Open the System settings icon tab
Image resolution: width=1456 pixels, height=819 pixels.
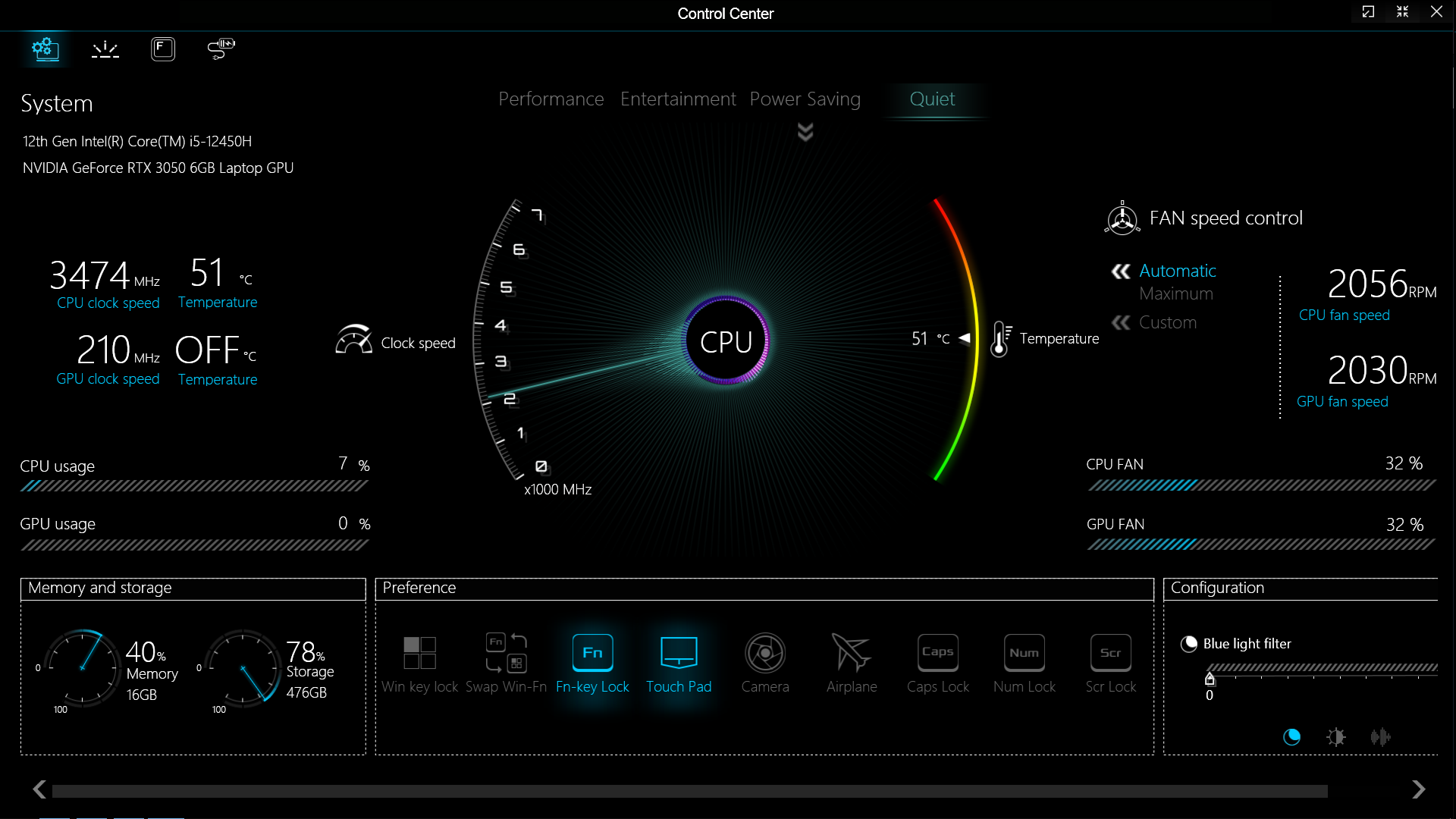click(x=45, y=49)
